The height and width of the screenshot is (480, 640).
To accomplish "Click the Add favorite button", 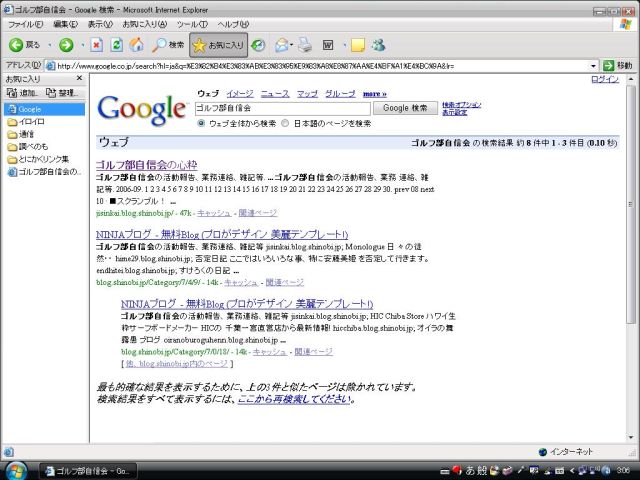I will coord(22,93).
